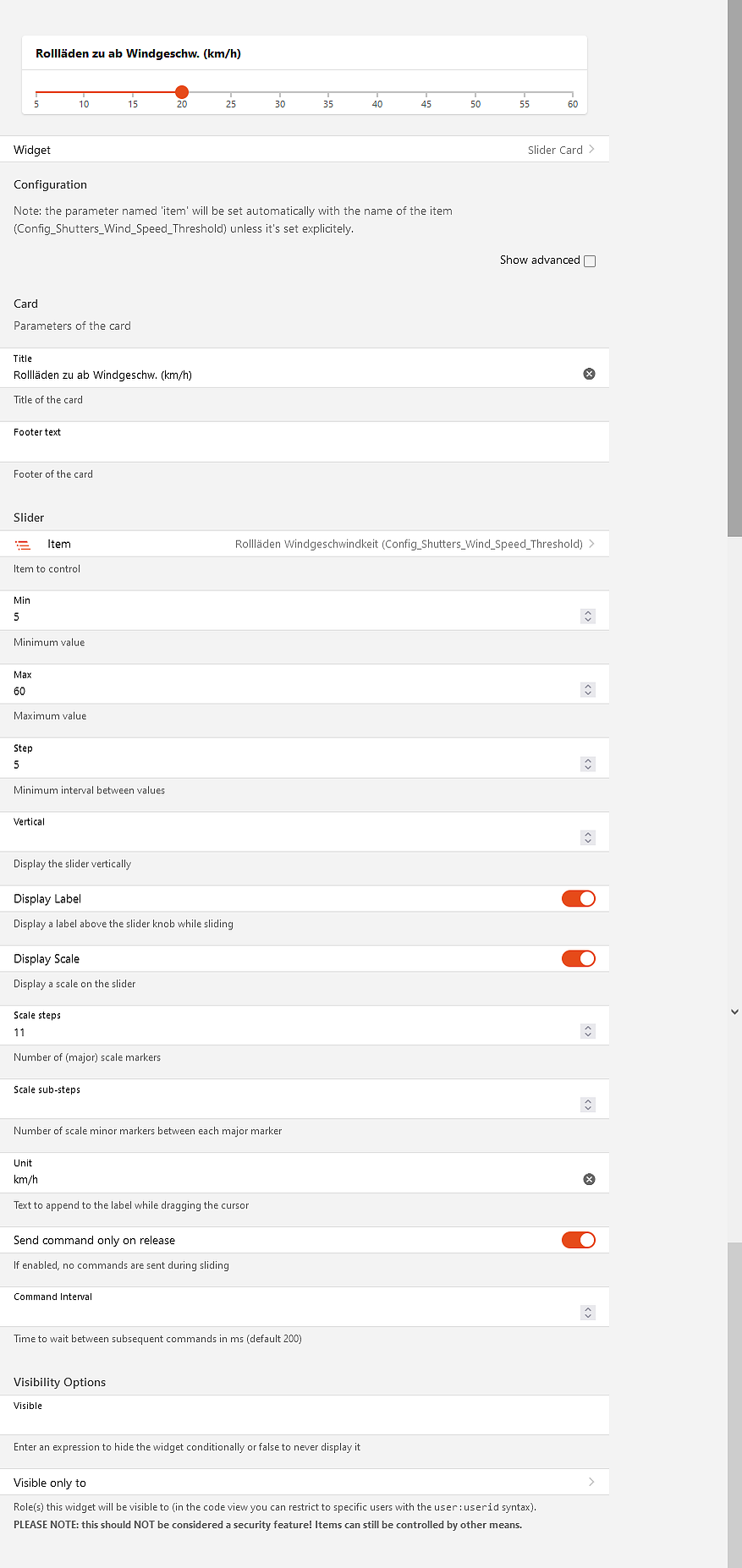Image resolution: width=742 pixels, height=1568 pixels.
Task: Expand the Visible only to option
Action: coord(305,1482)
